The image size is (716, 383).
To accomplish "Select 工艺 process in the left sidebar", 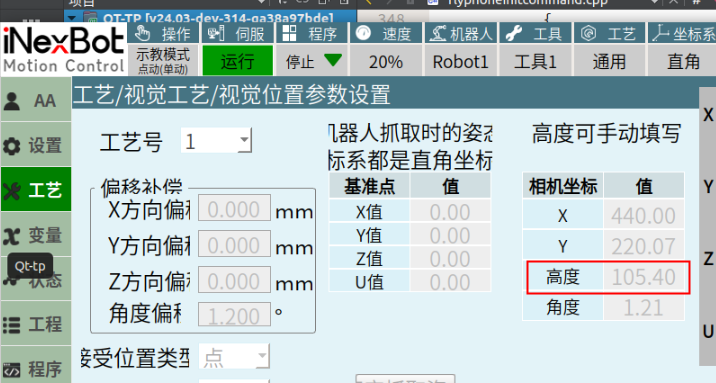I will coord(36,190).
